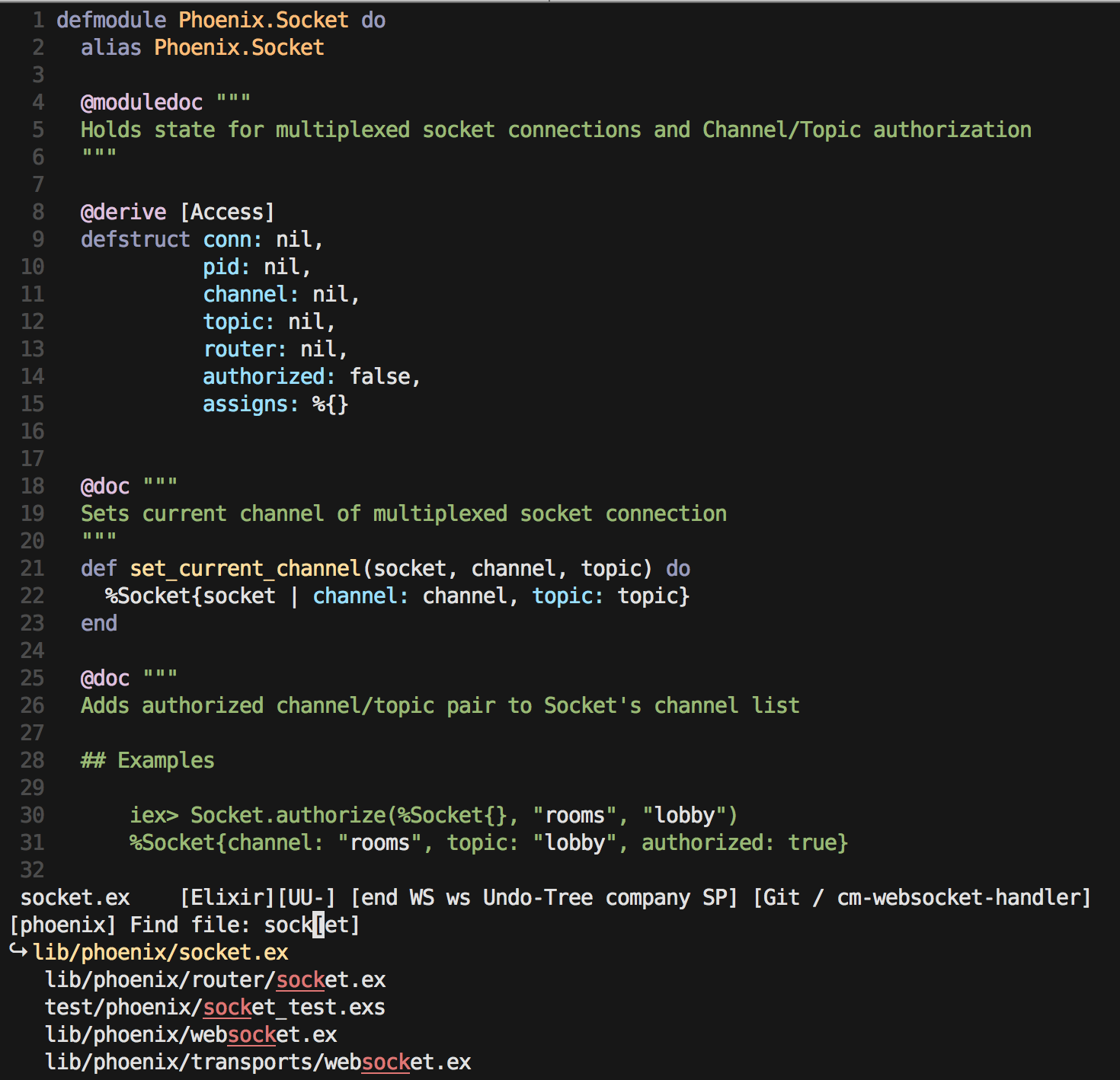Click 'Holds state for multiplexed' docstring line

[556, 129]
